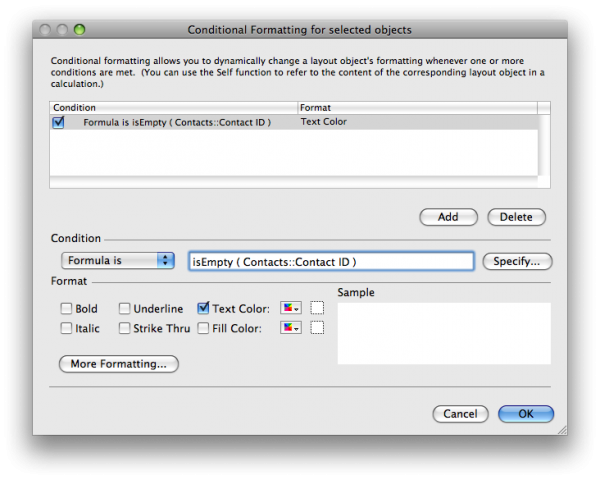Click the green zoom window button

pos(79,29)
